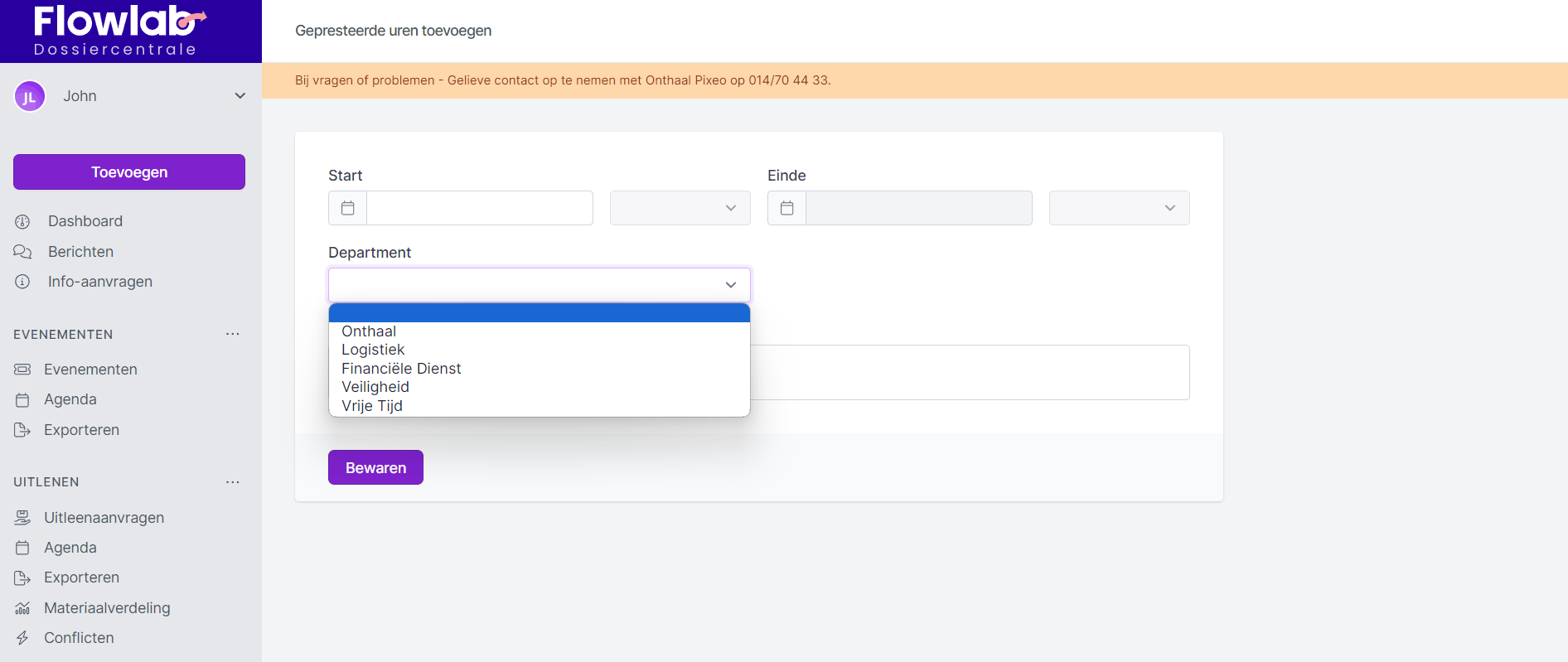Screen dimensions: 1568x662
Task: Click the Start date calendar icon
Action: point(348,208)
